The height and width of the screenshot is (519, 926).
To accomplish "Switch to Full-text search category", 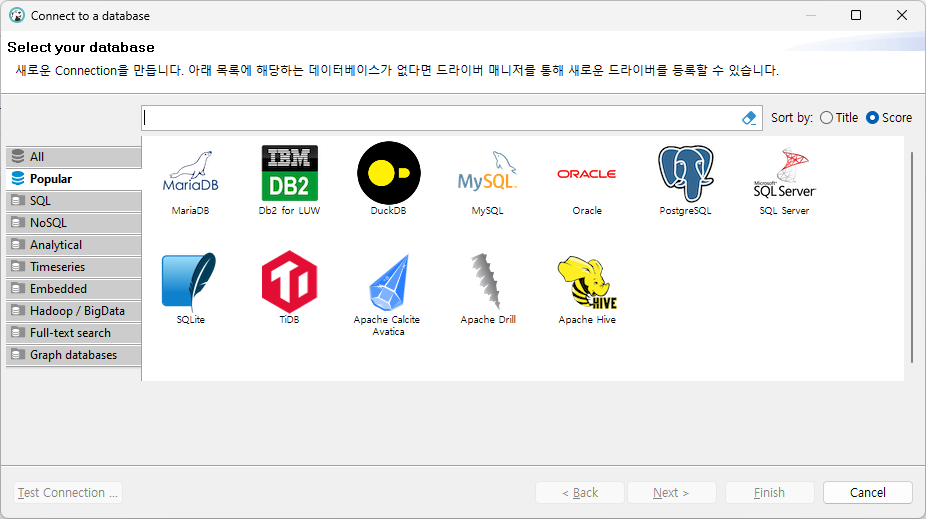I will (x=74, y=332).
